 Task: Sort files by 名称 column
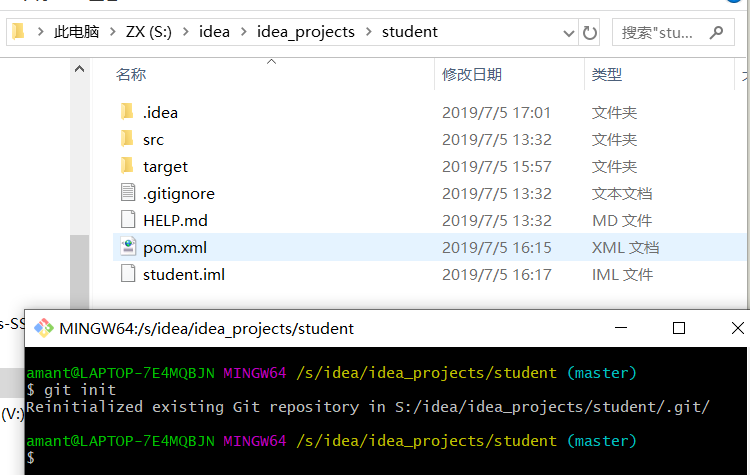(x=131, y=74)
